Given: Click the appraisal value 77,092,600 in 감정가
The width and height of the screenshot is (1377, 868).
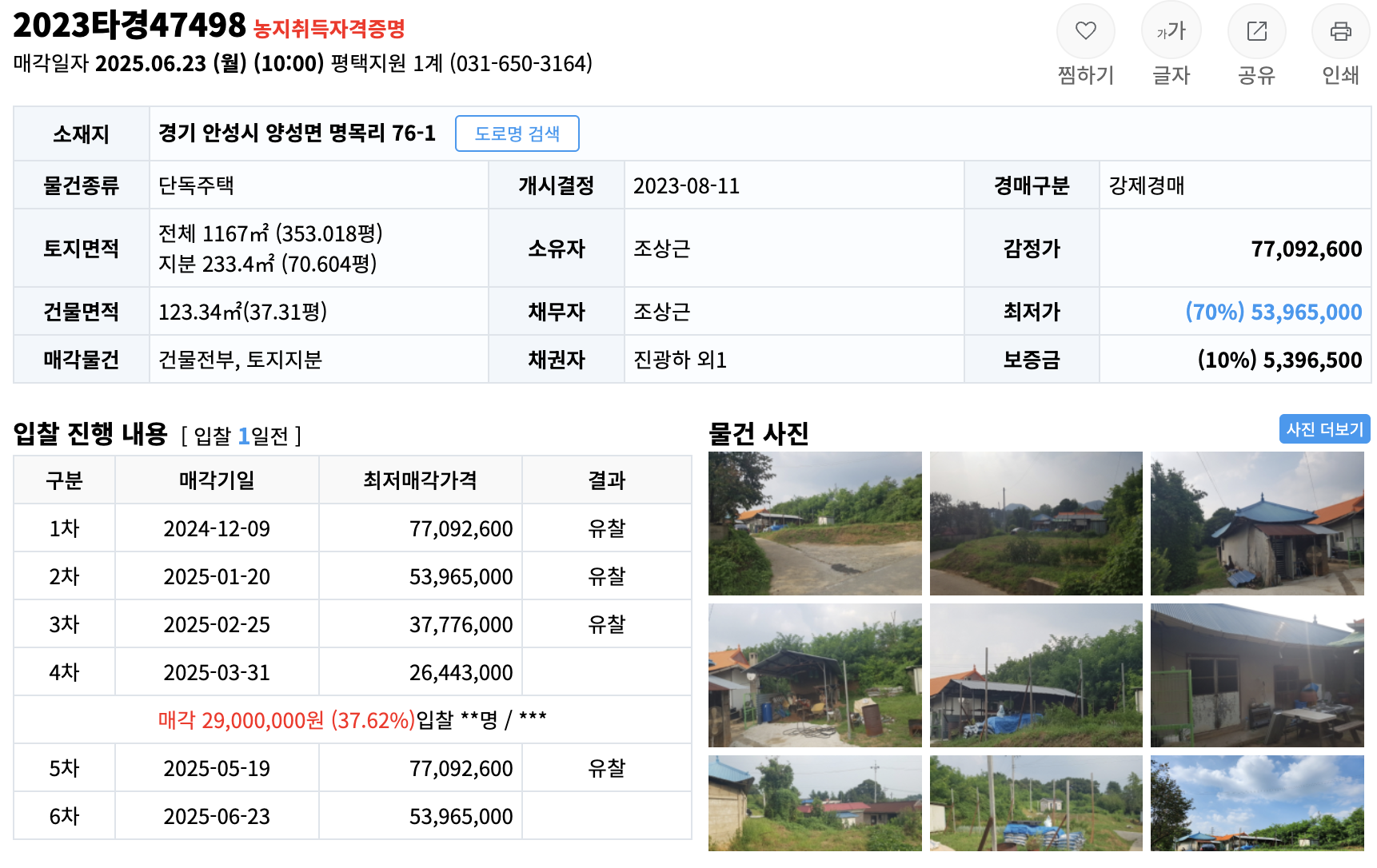Looking at the screenshot, I should coord(1307,249).
